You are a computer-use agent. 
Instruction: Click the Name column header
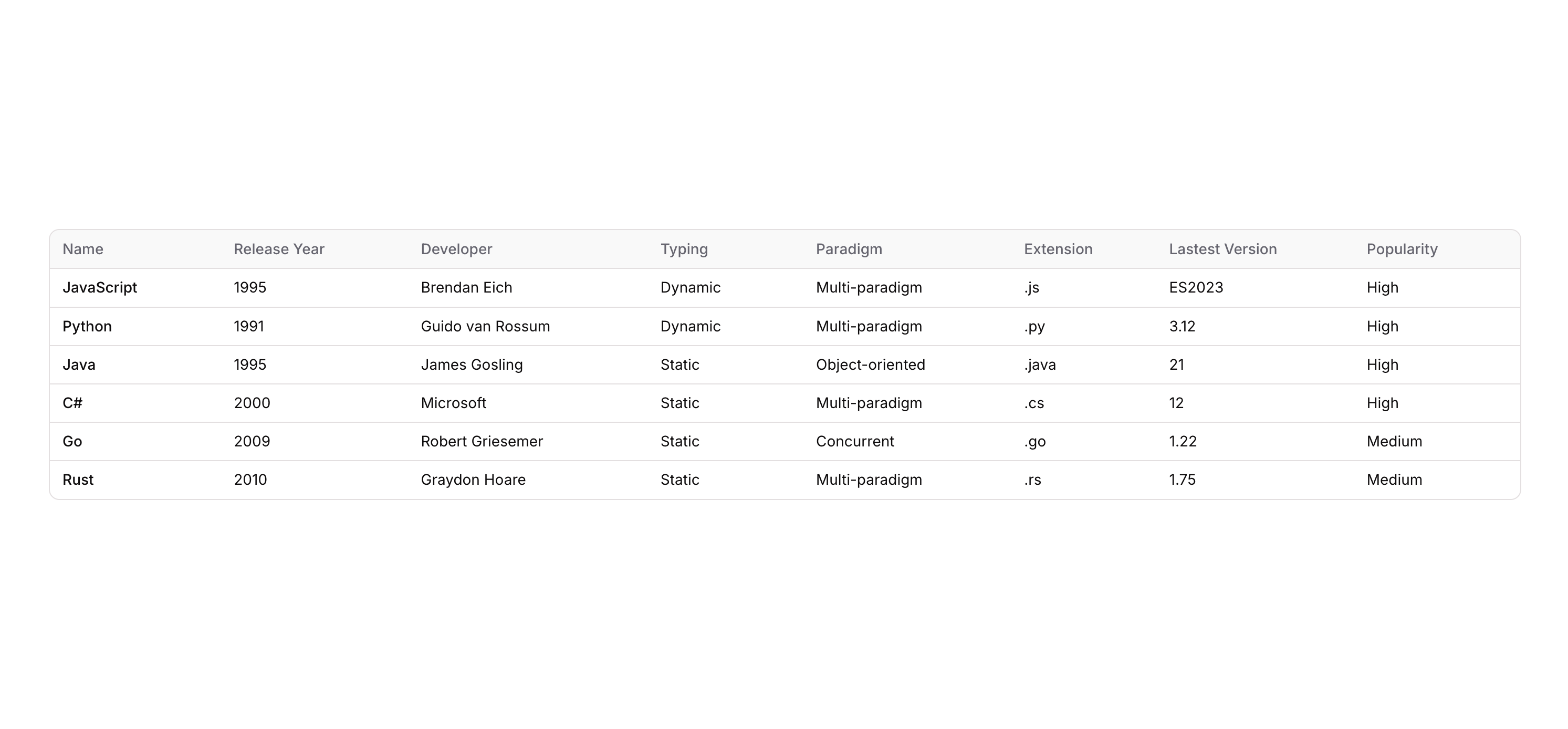click(83, 249)
